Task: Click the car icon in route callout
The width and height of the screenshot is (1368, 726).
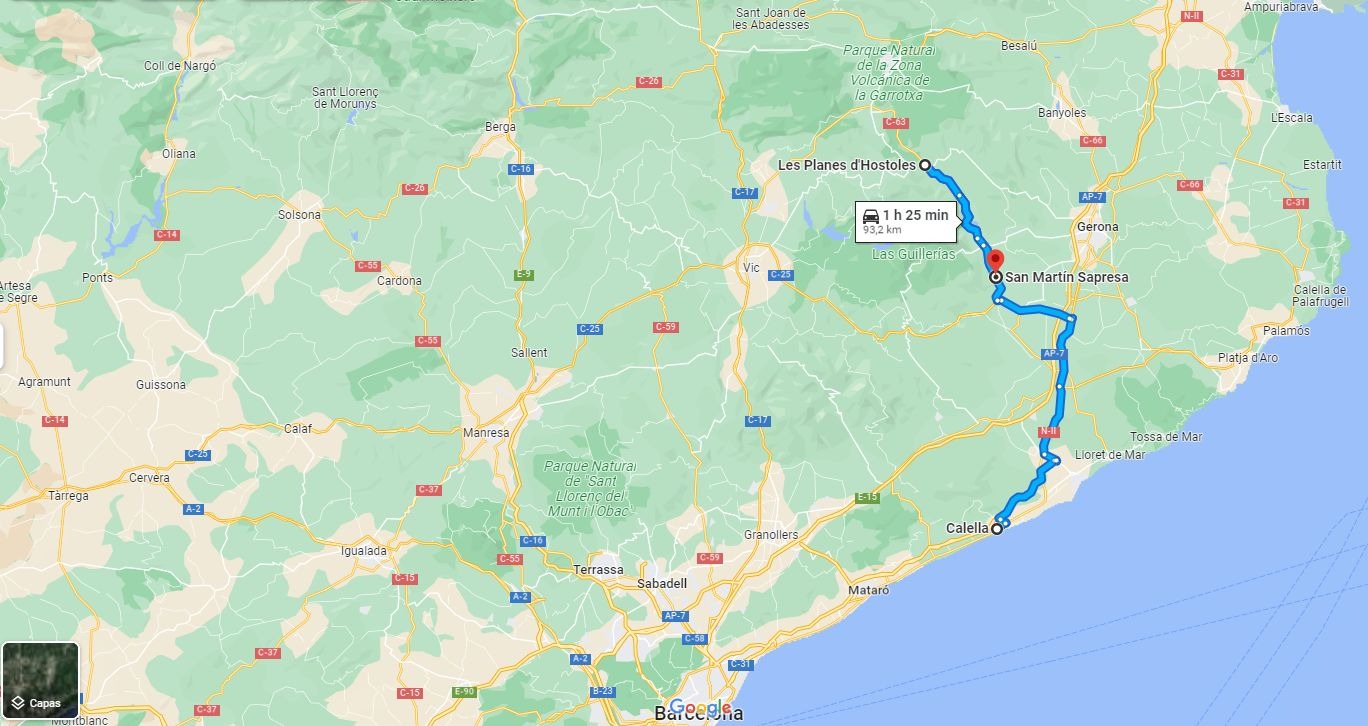Action: click(870, 215)
